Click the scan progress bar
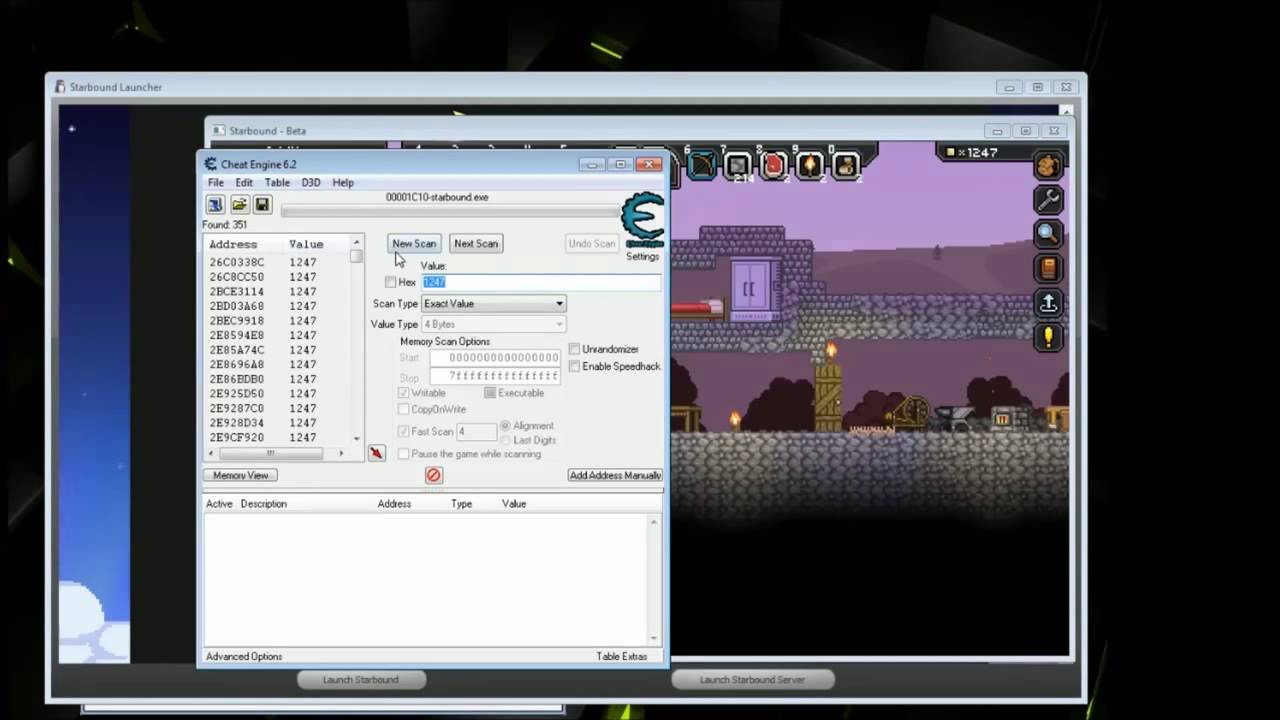The width and height of the screenshot is (1280, 720). pyautogui.click(x=450, y=211)
